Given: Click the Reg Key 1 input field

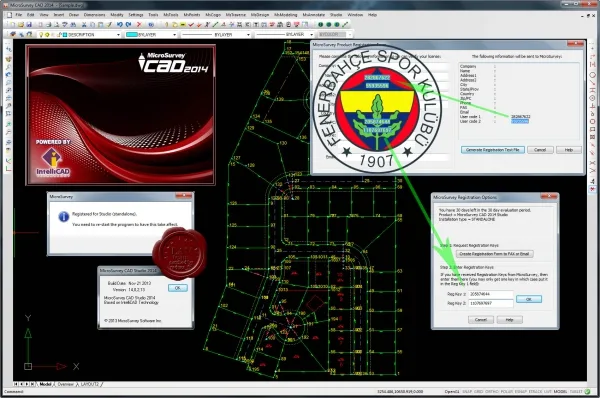Looking at the screenshot, I should [x=490, y=294].
